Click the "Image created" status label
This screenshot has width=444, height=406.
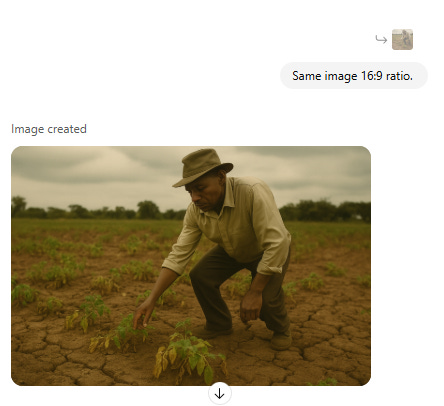point(49,129)
